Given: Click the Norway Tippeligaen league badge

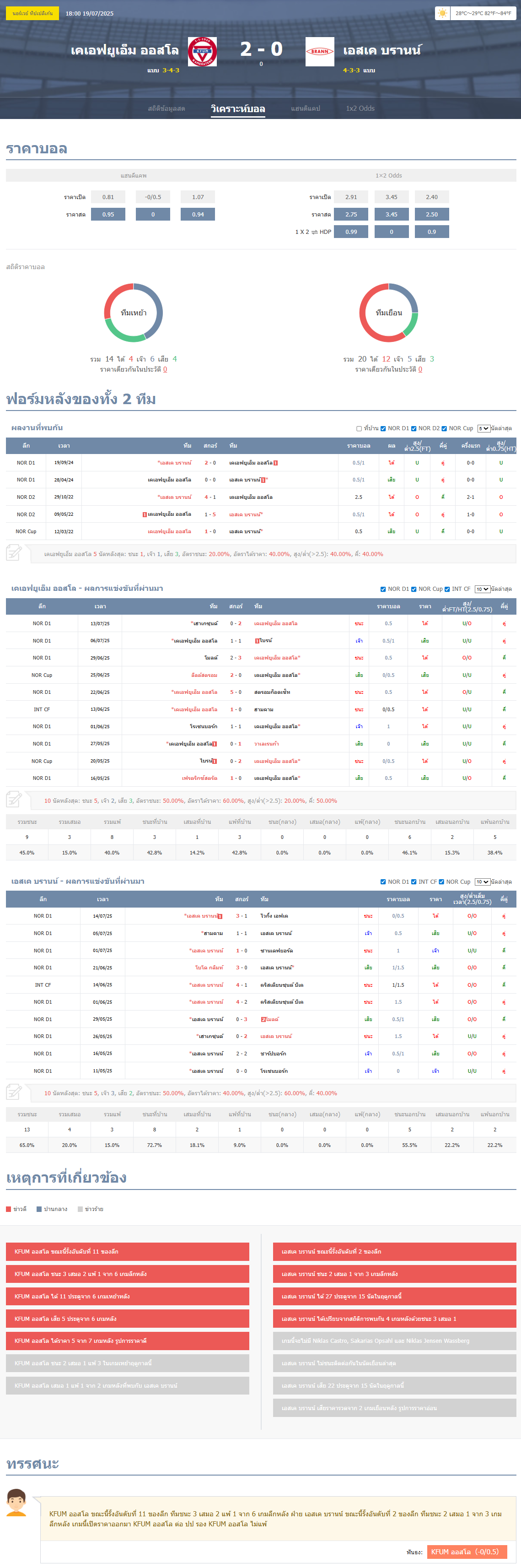Looking at the screenshot, I should [x=32, y=13].
